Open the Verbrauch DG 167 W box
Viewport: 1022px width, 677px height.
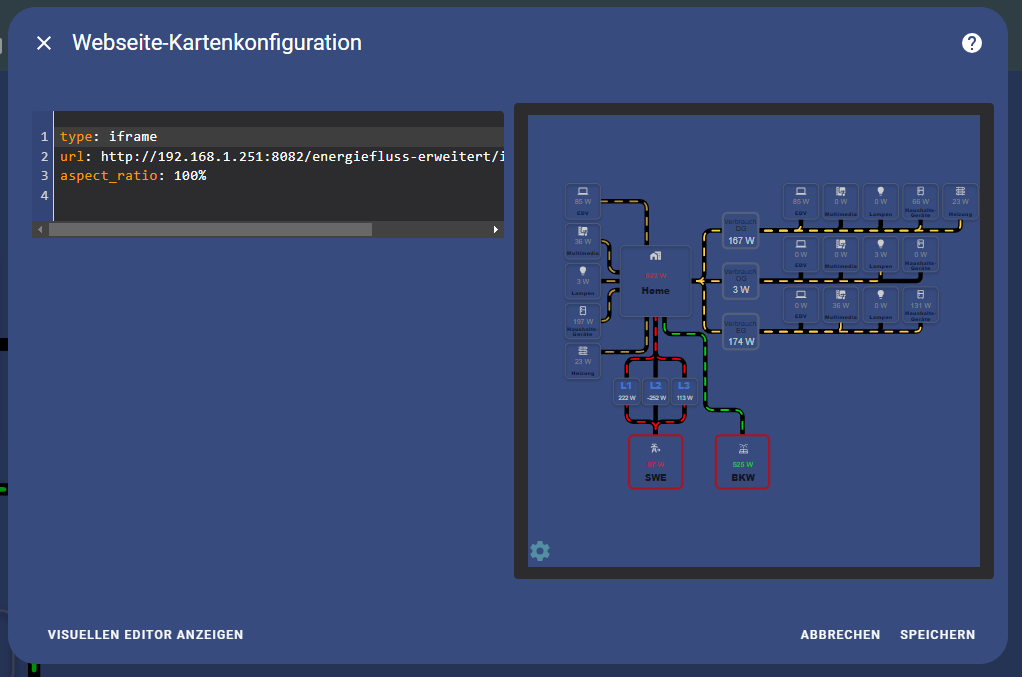[x=740, y=231]
